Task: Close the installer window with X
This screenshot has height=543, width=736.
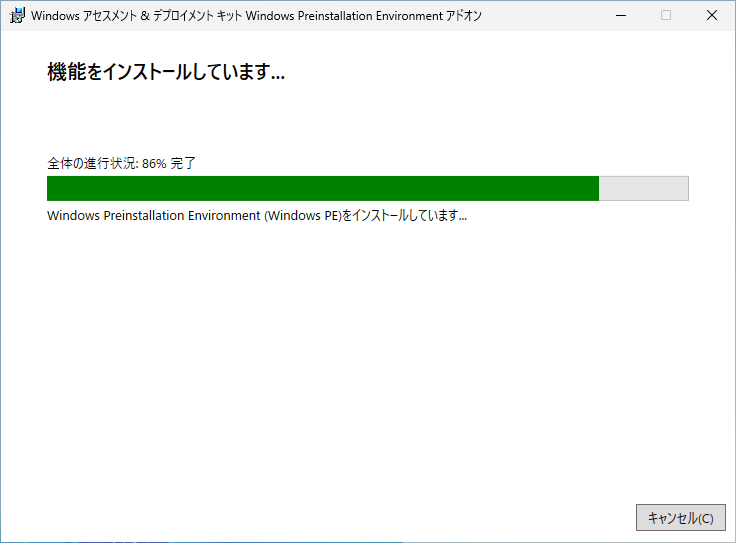Action: tap(712, 15)
